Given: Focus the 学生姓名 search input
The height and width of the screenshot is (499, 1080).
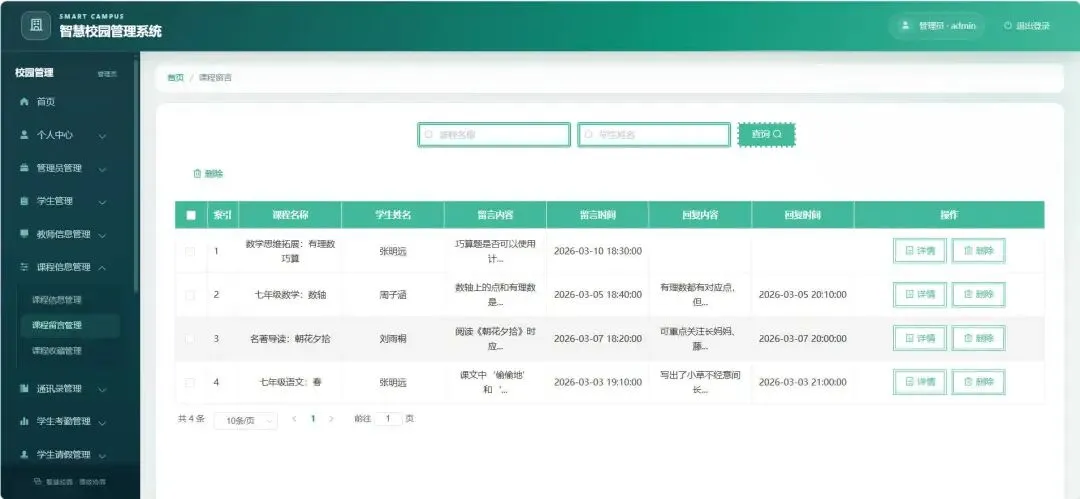Looking at the screenshot, I should coord(654,135).
